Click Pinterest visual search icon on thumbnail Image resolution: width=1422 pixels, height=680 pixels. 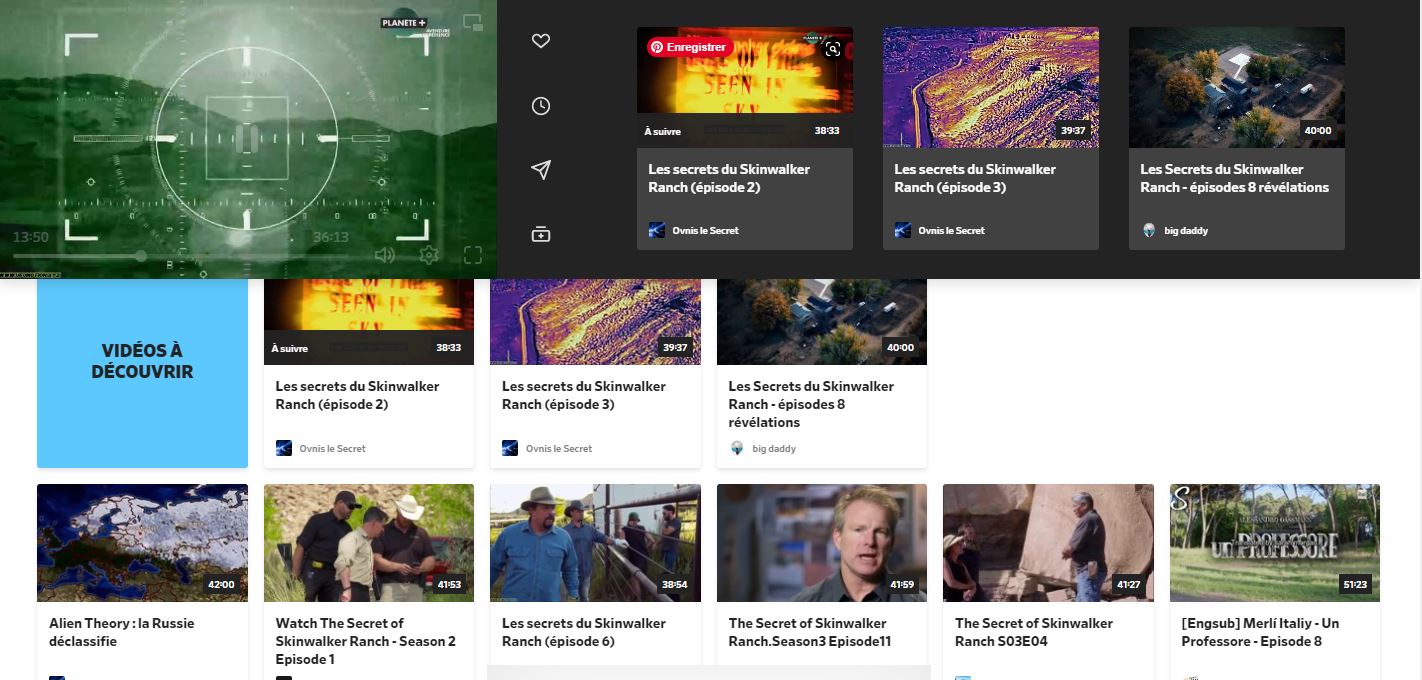[832, 48]
